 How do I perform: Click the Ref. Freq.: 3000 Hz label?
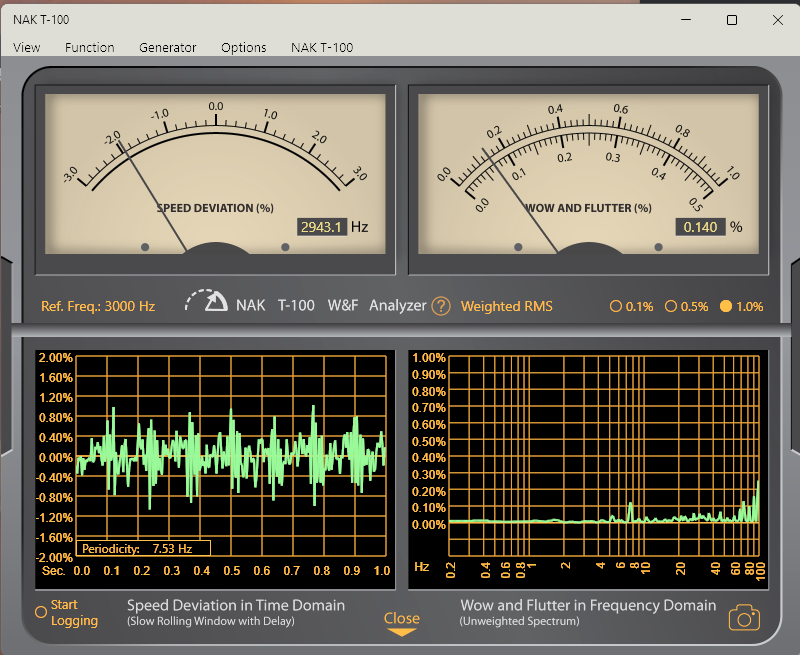[98, 306]
